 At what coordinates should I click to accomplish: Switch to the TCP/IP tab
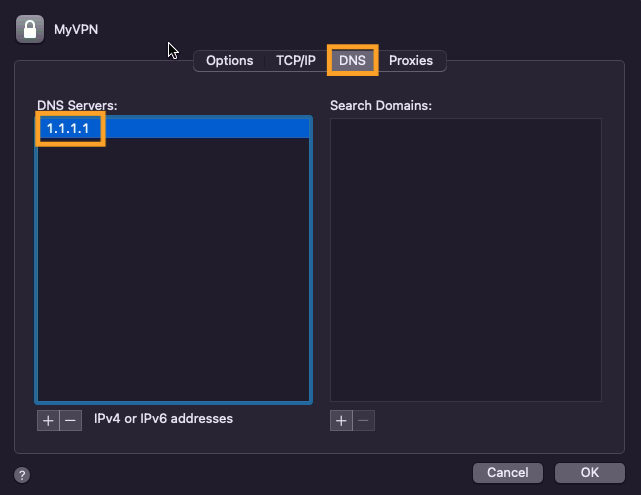click(296, 60)
